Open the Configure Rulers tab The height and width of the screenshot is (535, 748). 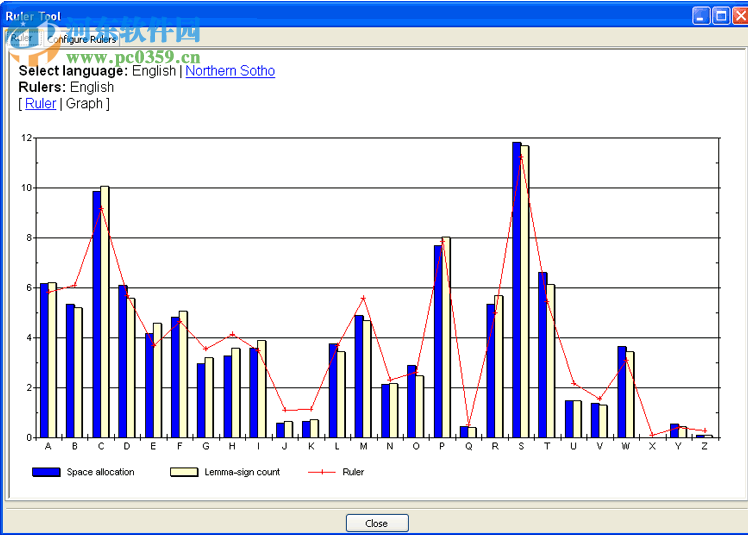tap(82, 39)
